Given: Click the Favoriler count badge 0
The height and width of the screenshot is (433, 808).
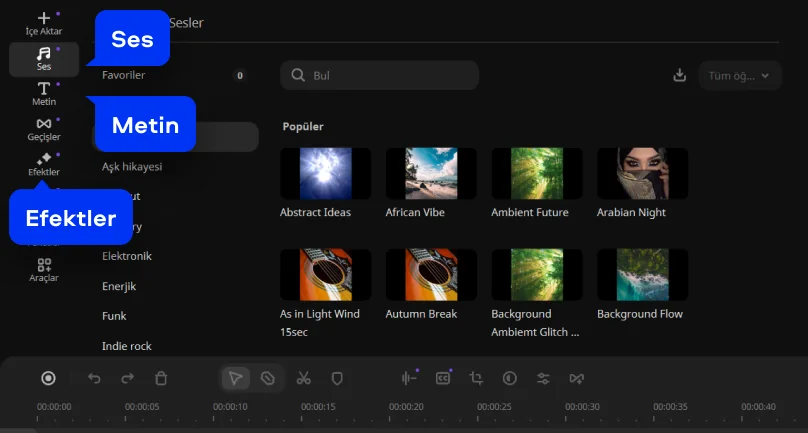Looking at the screenshot, I should pyautogui.click(x=240, y=76).
